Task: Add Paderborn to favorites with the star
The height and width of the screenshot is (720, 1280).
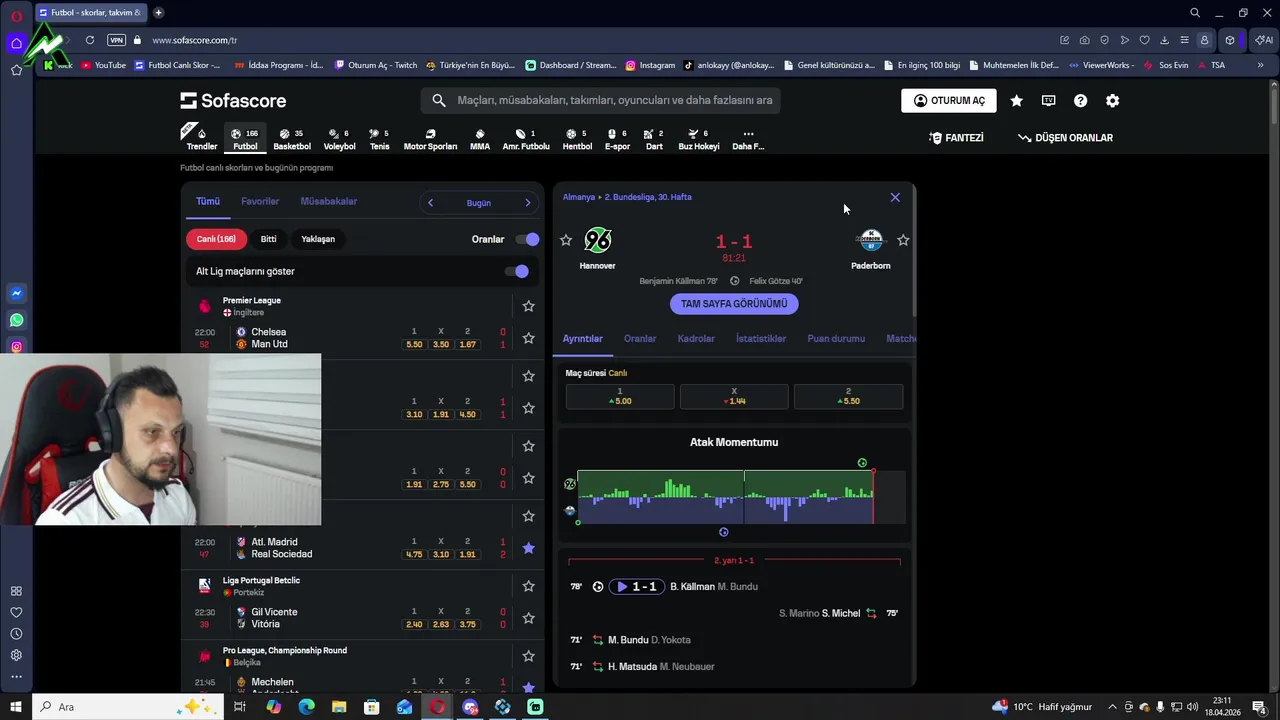Action: tap(903, 240)
